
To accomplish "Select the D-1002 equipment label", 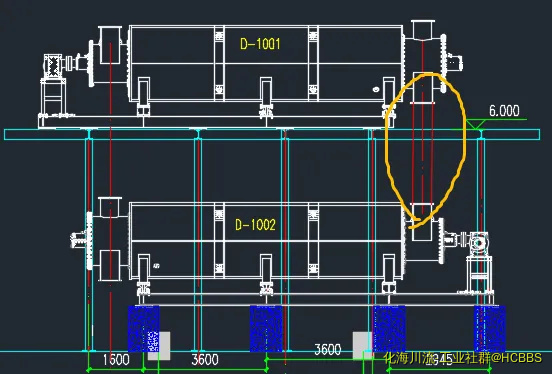I will click(x=255, y=225).
